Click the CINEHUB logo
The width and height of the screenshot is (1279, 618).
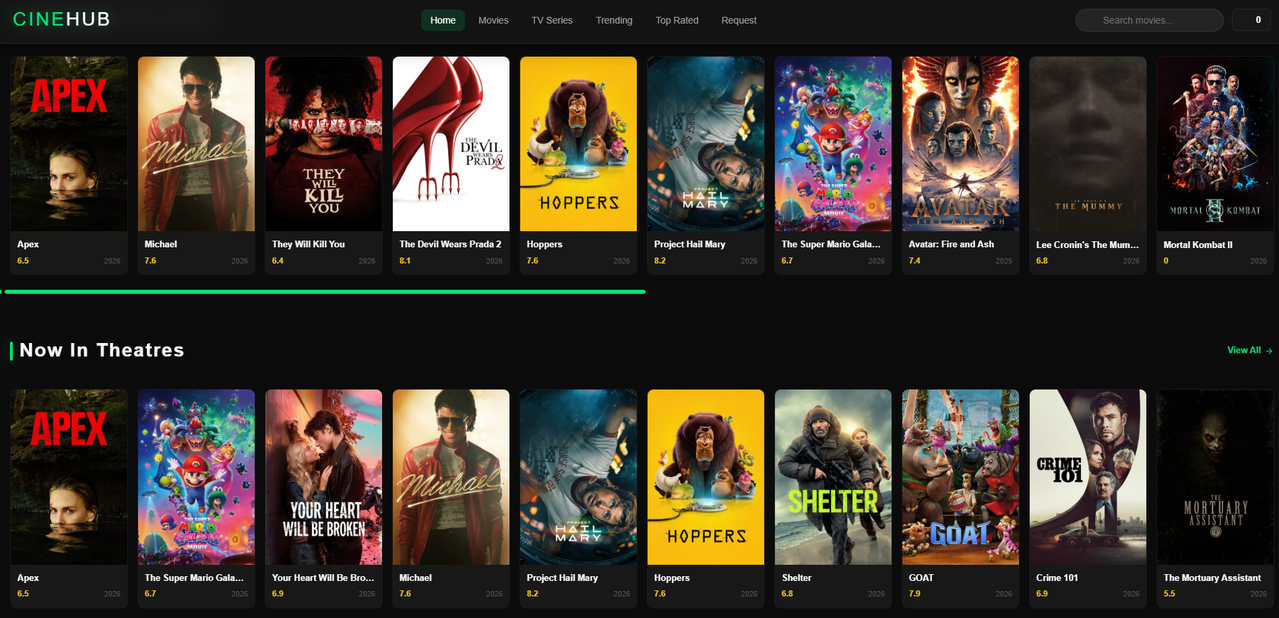(61, 19)
